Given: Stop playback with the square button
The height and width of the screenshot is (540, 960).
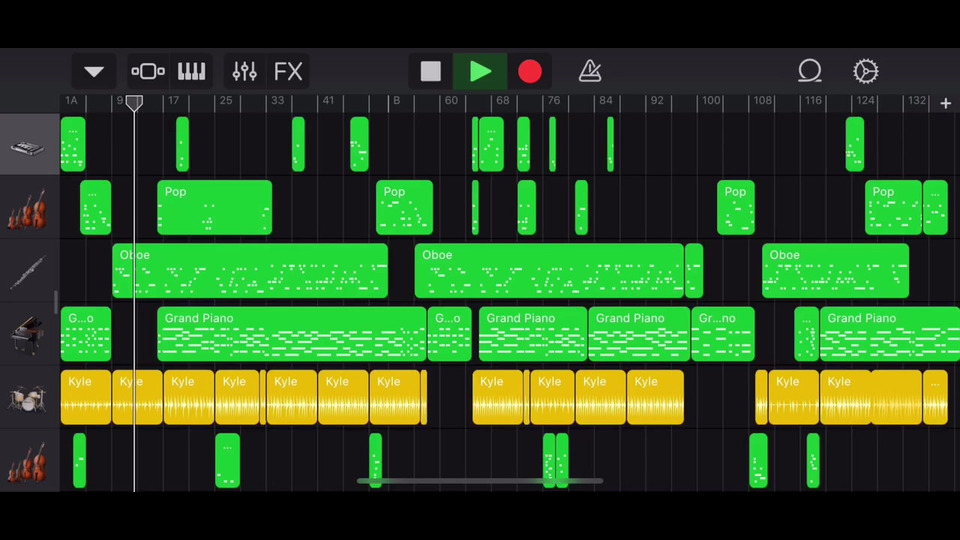Looking at the screenshot, I should pyautogui.click(x=430, y=72).
